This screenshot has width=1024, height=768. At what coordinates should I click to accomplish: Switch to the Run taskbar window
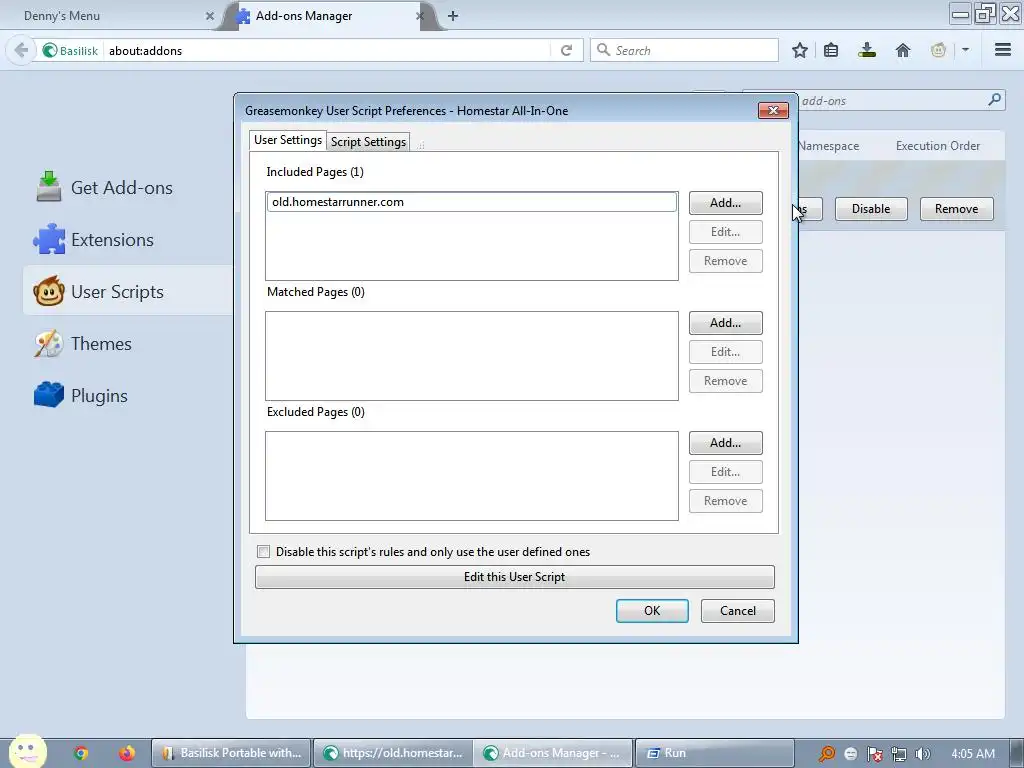pyautogui.click(x=714, y=753)
